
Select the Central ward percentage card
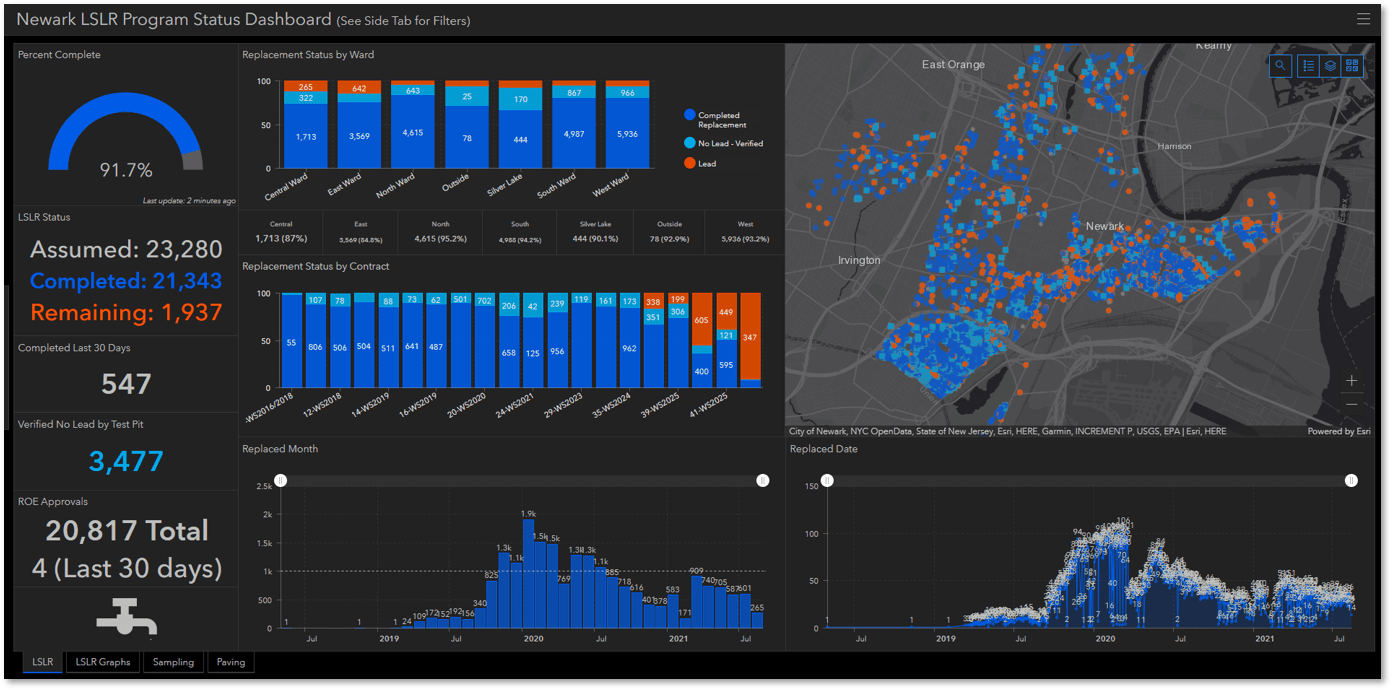click(281, 232)
